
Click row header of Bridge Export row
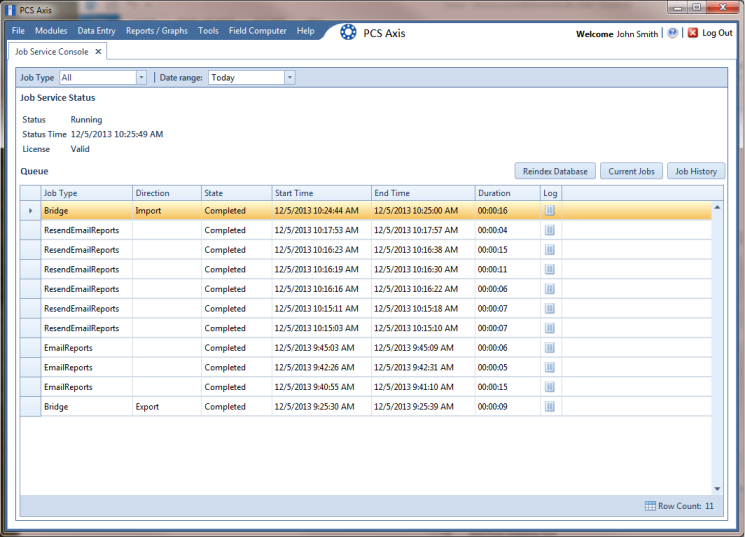(30, 406)
